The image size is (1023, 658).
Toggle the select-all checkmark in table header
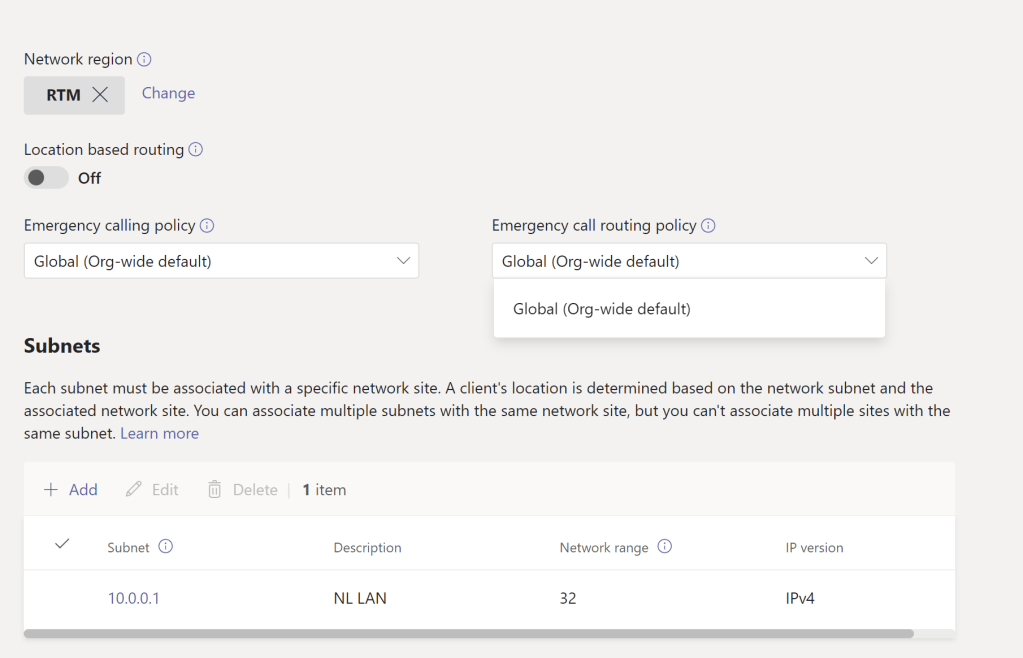[x=62, y=544]
